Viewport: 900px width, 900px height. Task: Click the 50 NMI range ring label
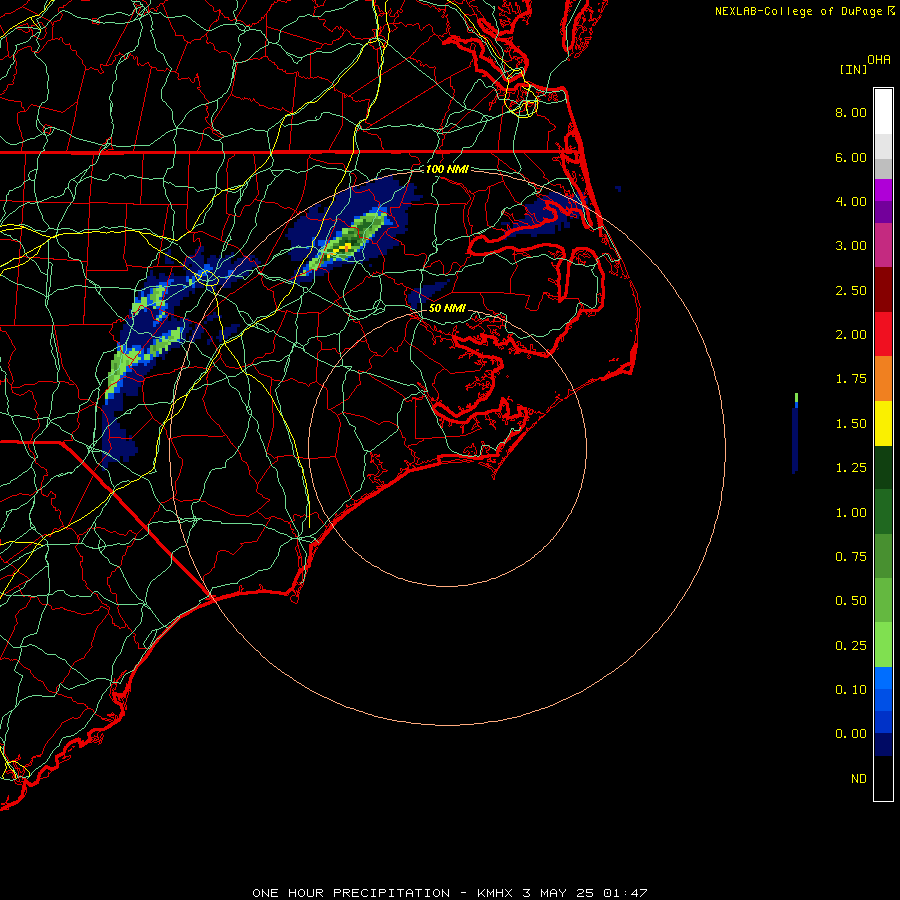click(x=447, y=308)
